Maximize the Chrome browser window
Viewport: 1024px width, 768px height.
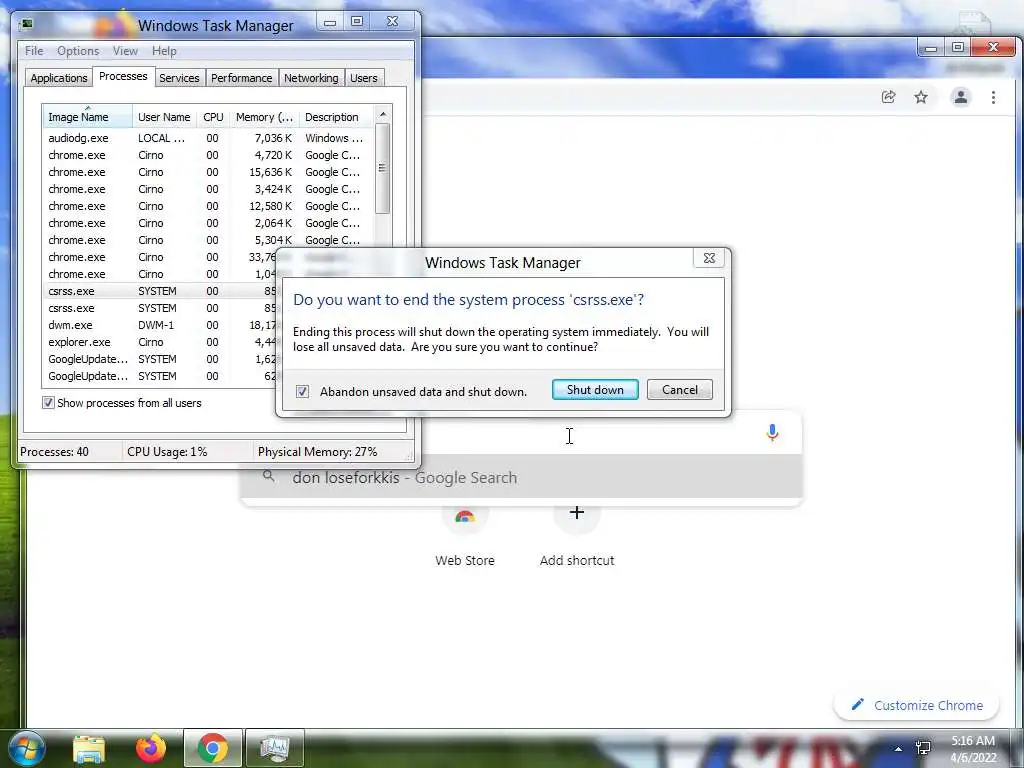pyautogui.click(x=957, y=47)
